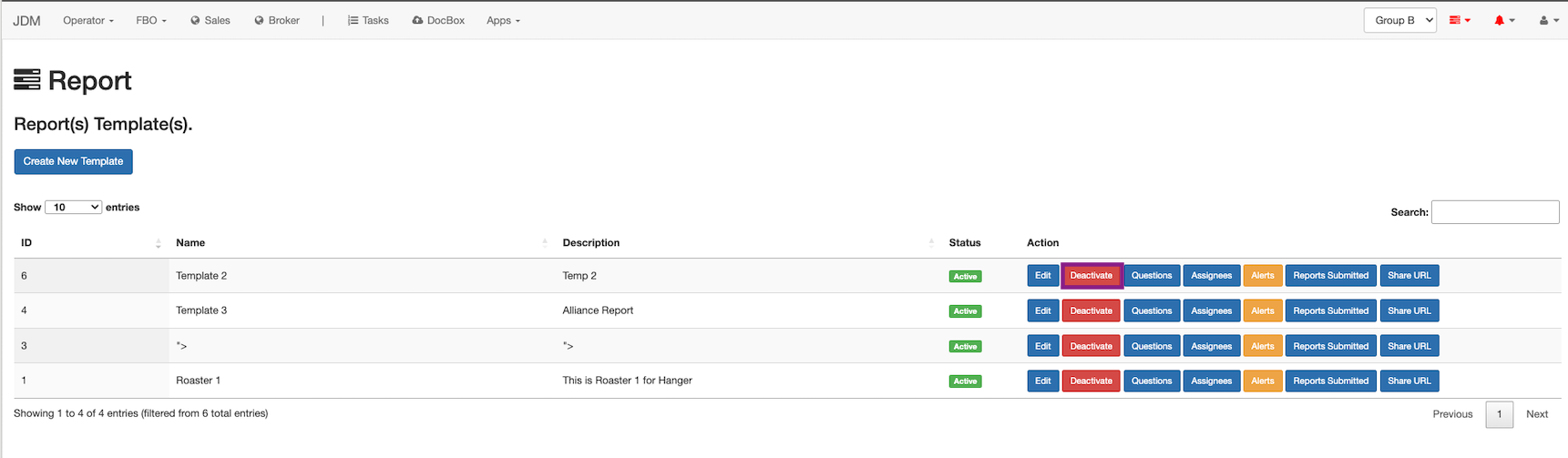Open the show entries count dropdown
Image resolution: width=1568 pixels, height=458 pixels.
coord(73,208)
